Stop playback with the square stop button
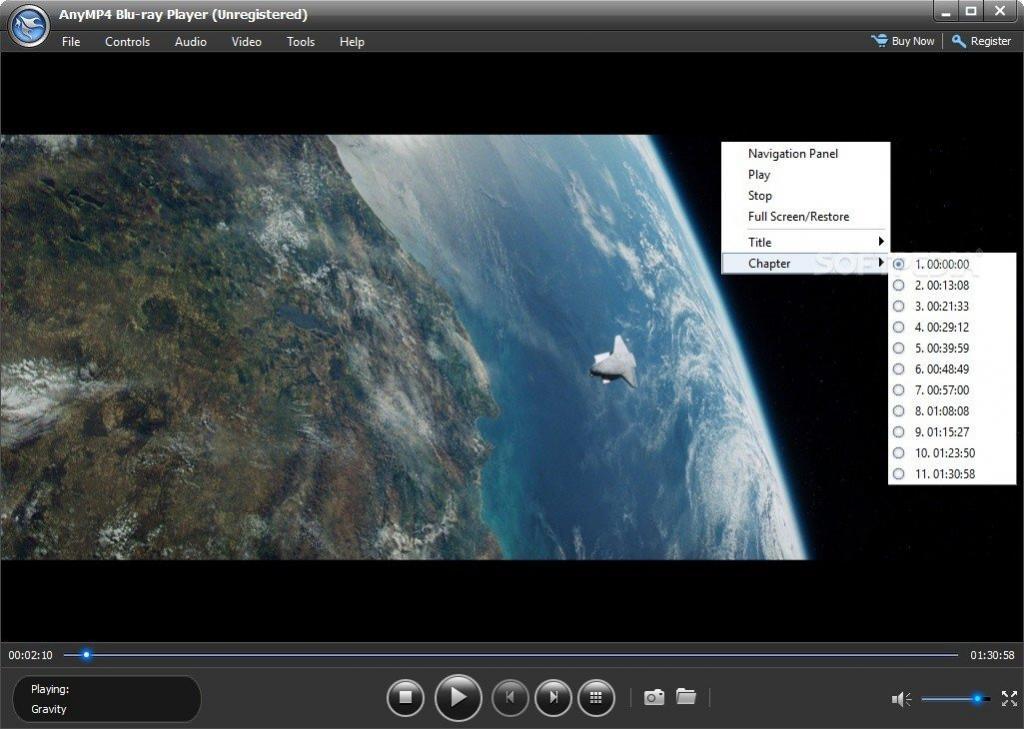 click(405, 698)
